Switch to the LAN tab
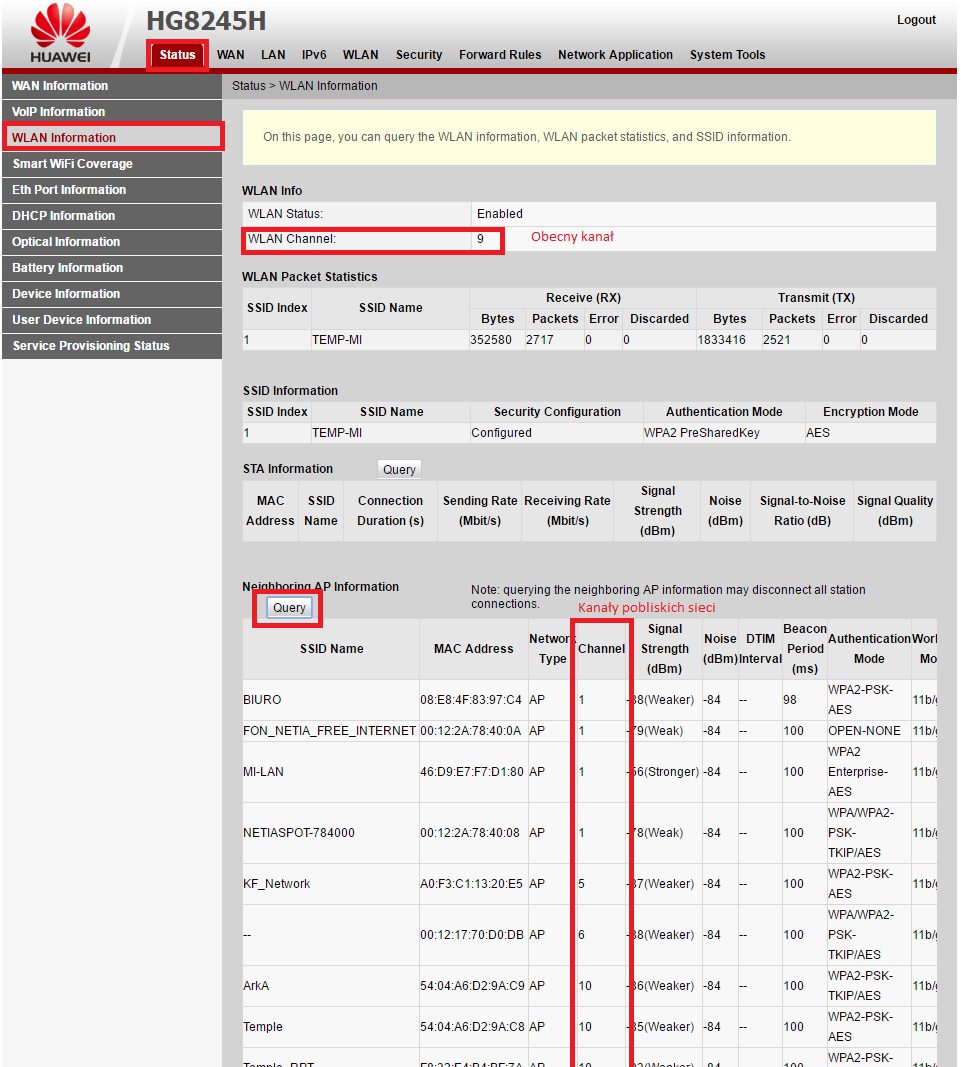This screenshot has width=961, height=1067. pyautogui.click(x=273, y=55)
